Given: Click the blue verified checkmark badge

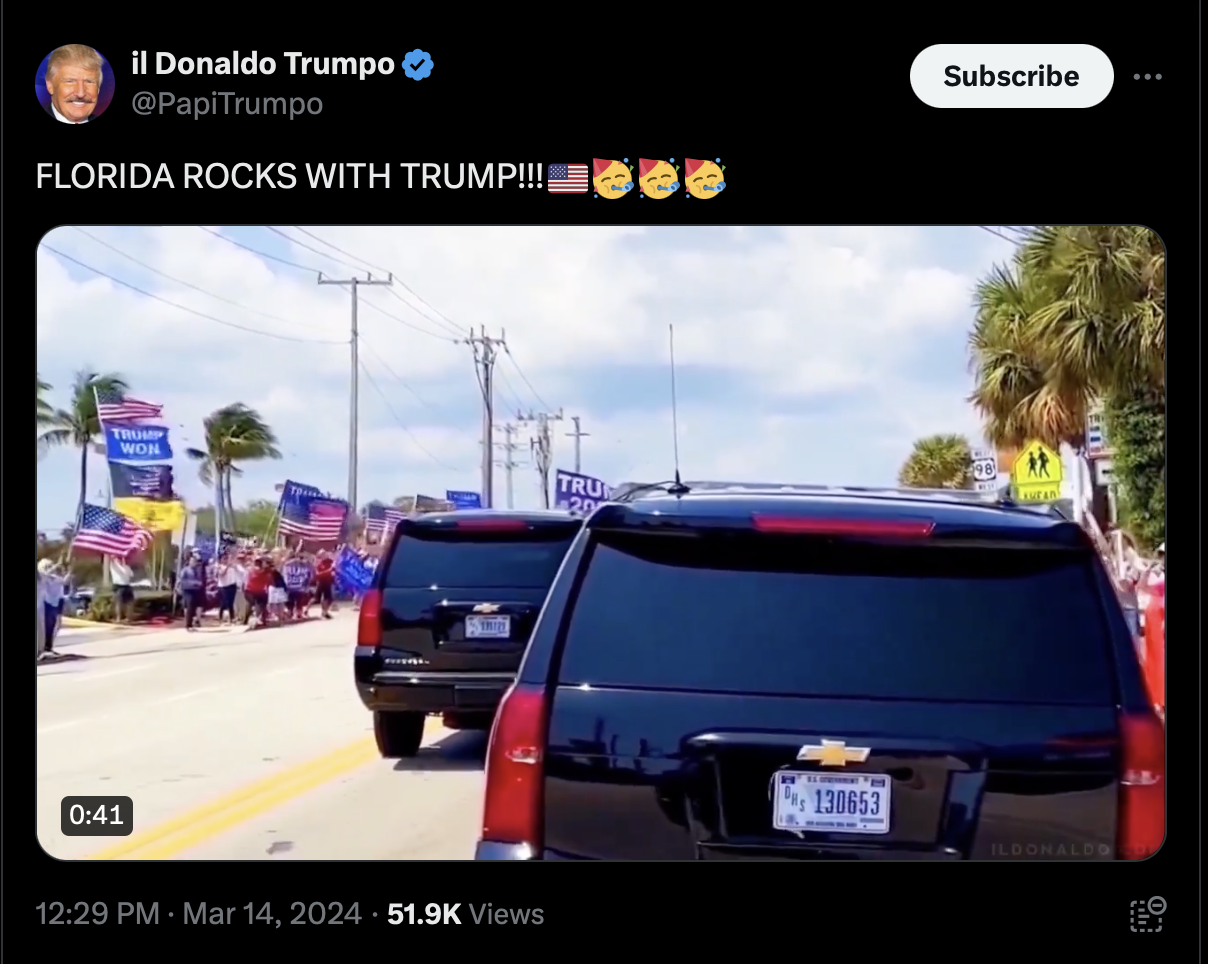Looking at the screenshot, I should (x=418, y=66).
